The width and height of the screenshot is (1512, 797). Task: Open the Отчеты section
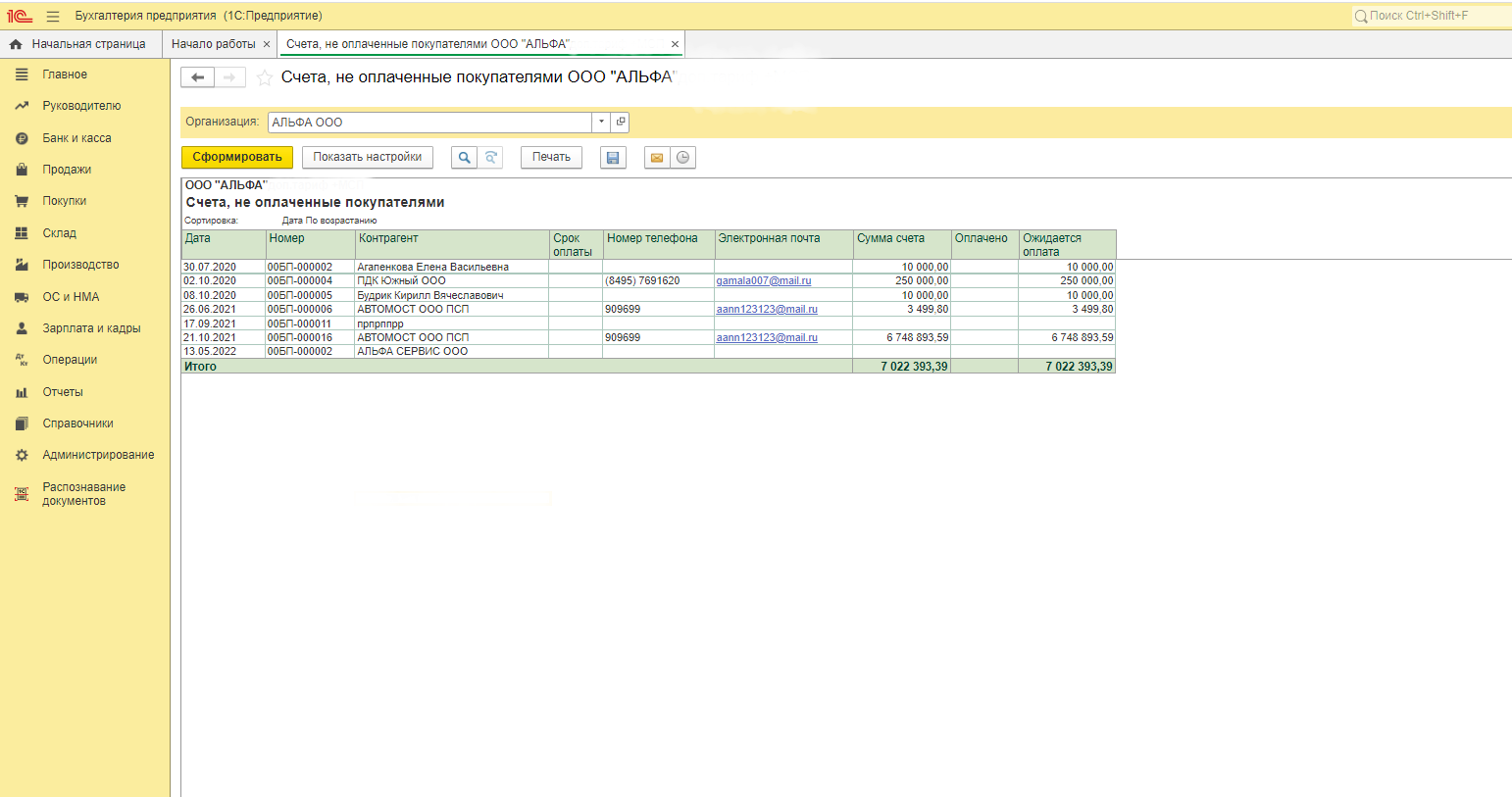(x=63, y=392)
